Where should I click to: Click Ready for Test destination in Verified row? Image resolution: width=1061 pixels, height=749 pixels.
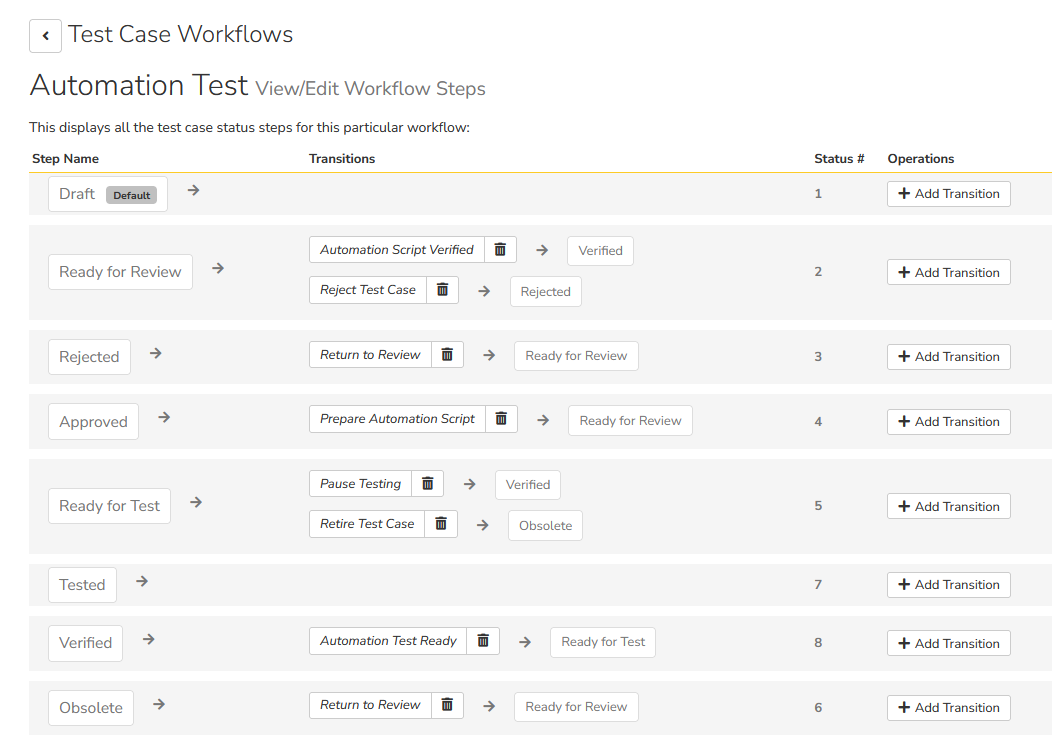click(602, 642)
